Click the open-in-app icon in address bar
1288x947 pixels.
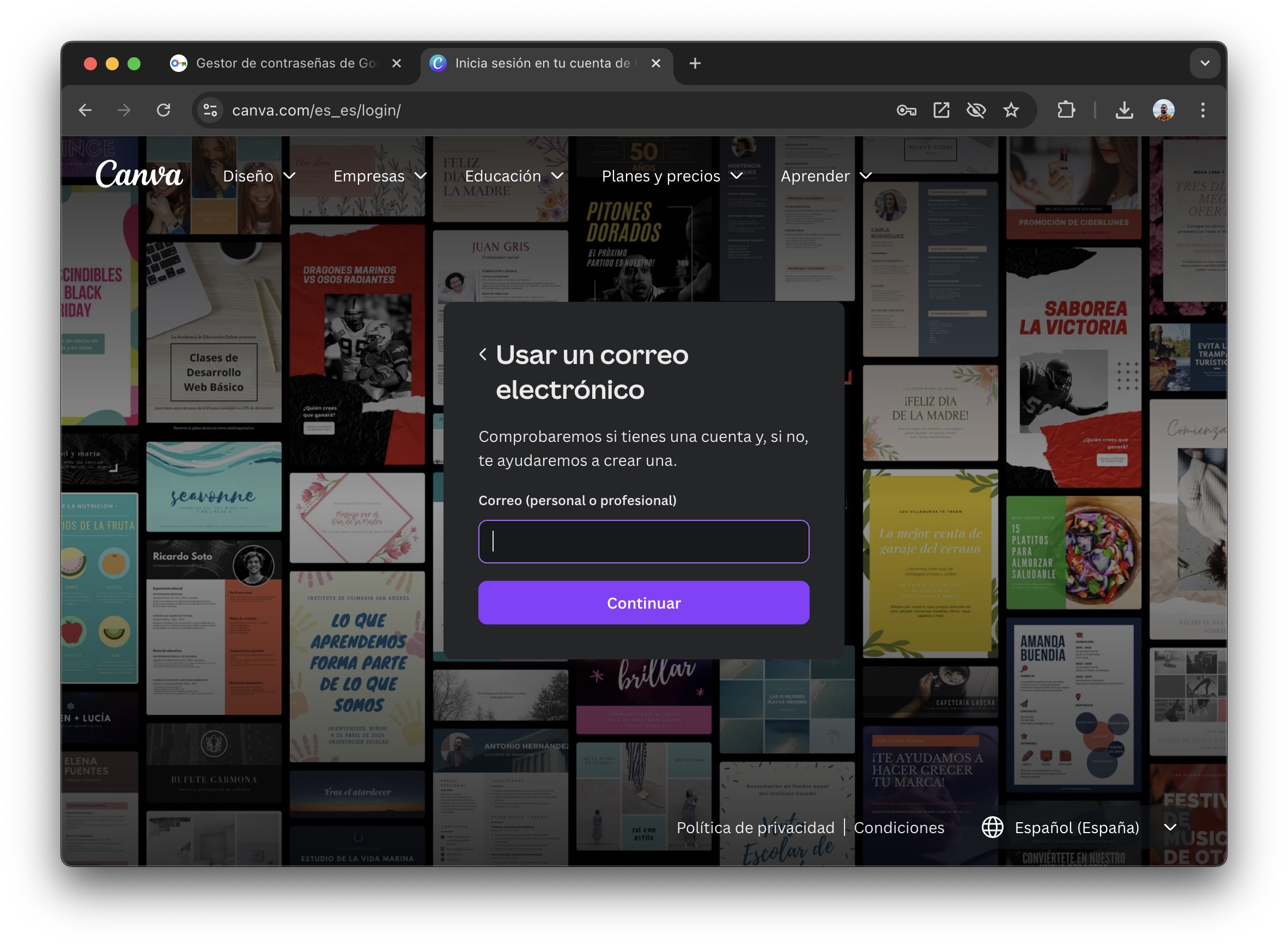click(x=941, y=110)
